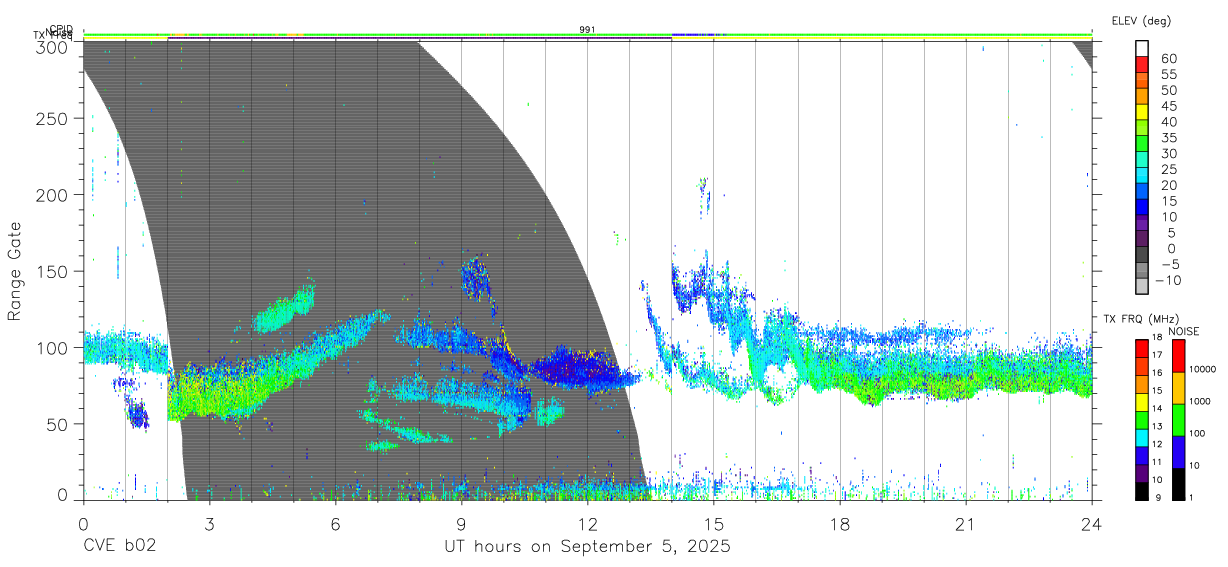Select the black swatch in NOISE colorbar
This screenshot has width=1228, height=567.
click(x=1177, y=484)
